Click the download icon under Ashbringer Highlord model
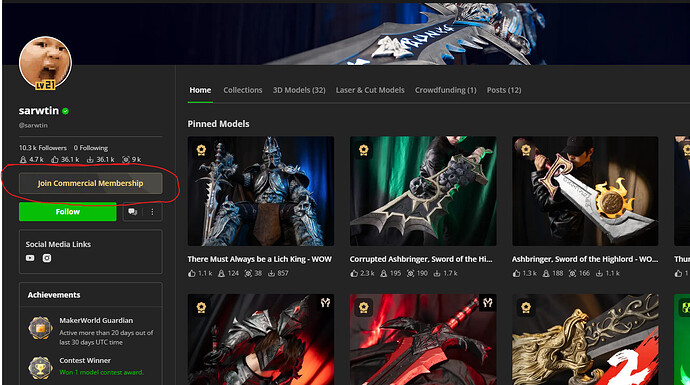Image resolution: width=690 pixels, height=385 pixels. click(x=599, y=273)
